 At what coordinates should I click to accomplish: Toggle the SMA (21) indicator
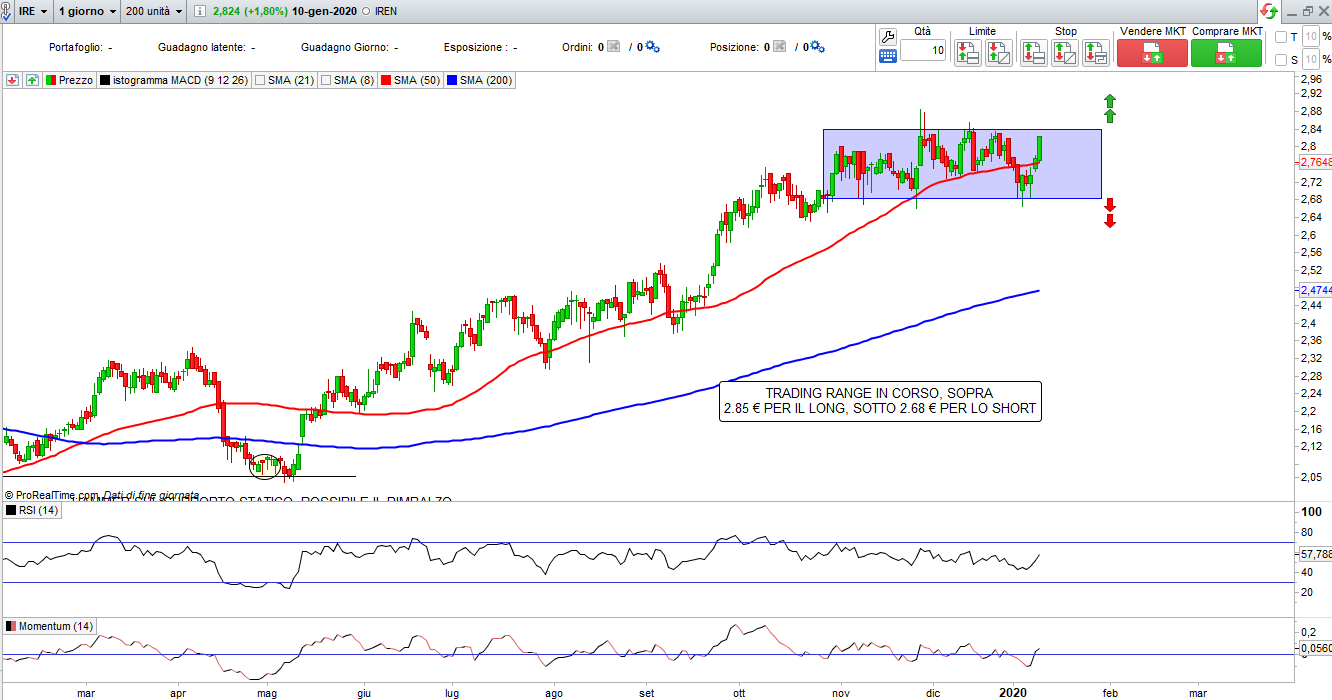261,80
